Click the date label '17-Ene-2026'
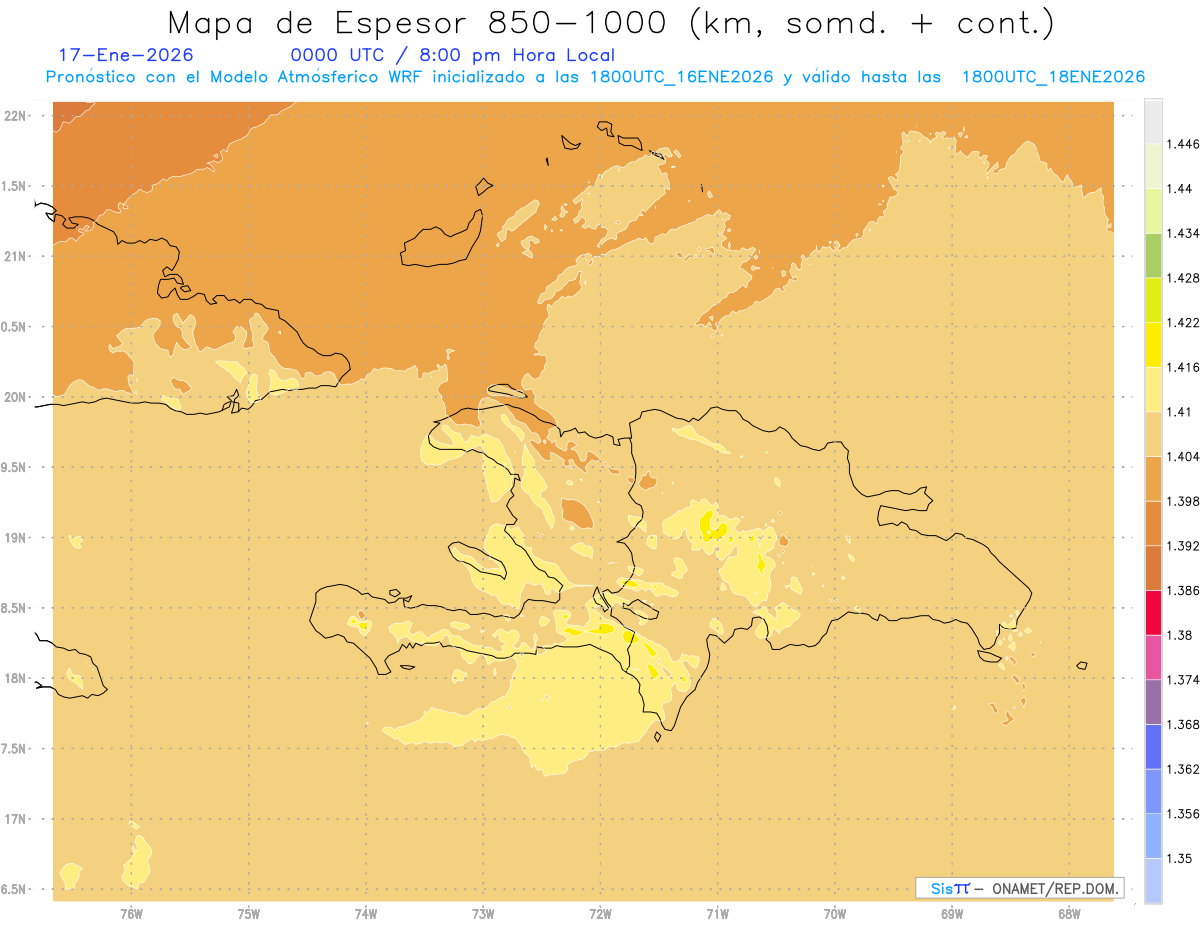Screen dimensions: 1200x927 pos(125,55)
